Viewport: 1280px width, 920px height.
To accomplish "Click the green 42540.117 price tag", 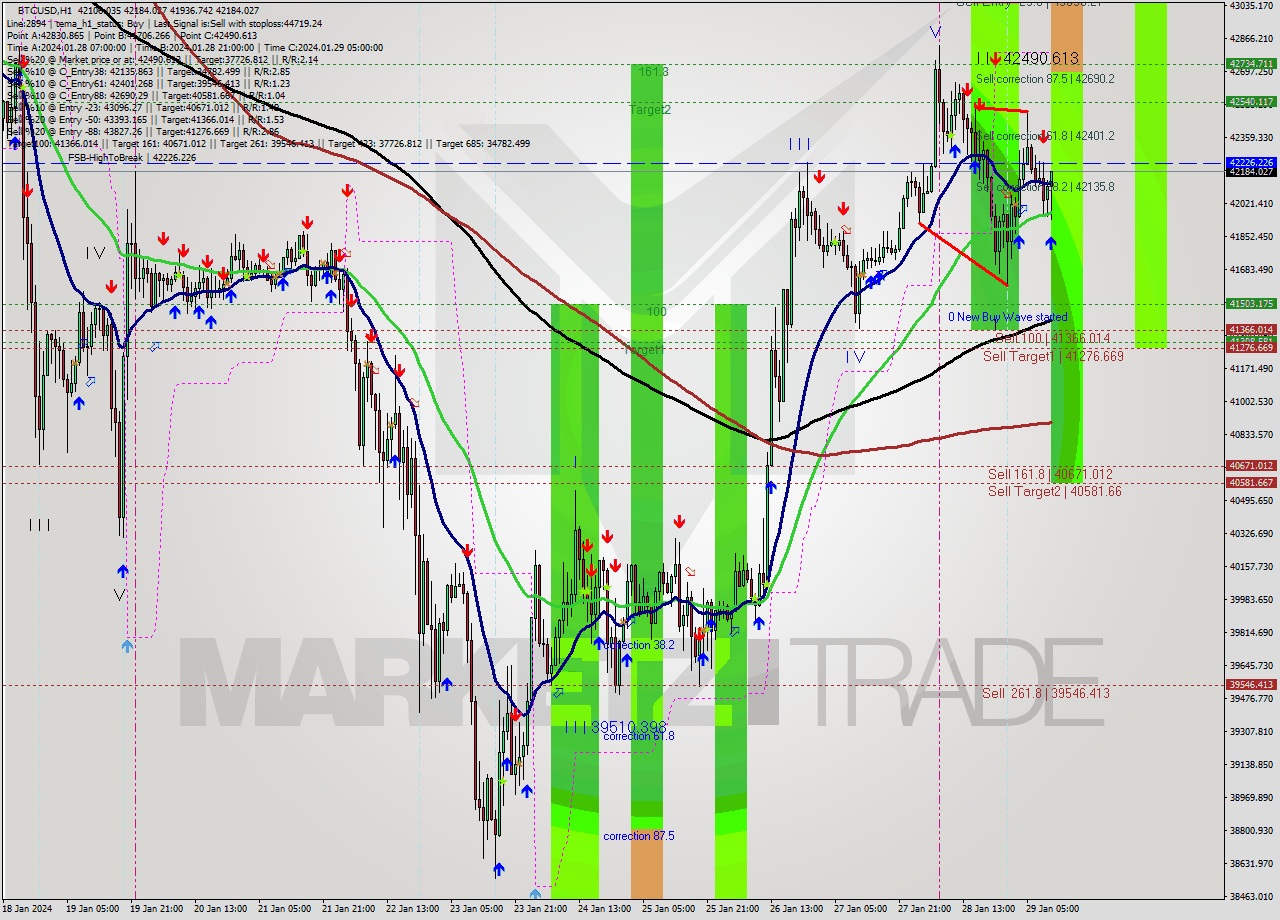I will pos(1250,101).
